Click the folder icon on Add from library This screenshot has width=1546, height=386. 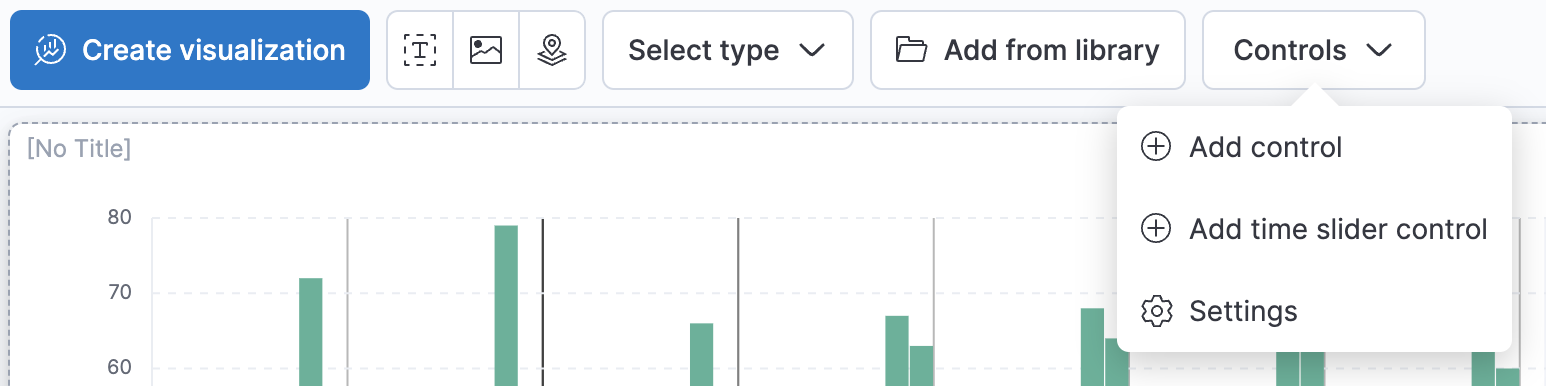[x=911, y=50]
